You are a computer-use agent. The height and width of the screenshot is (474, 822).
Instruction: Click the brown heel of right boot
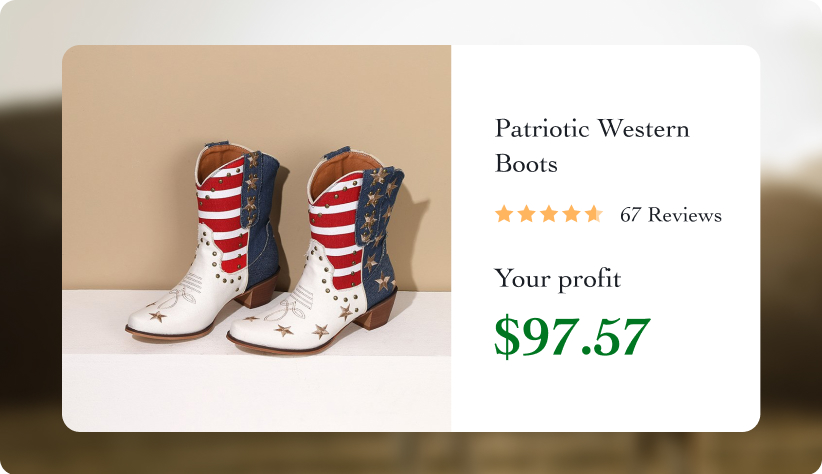click(376, 311)
